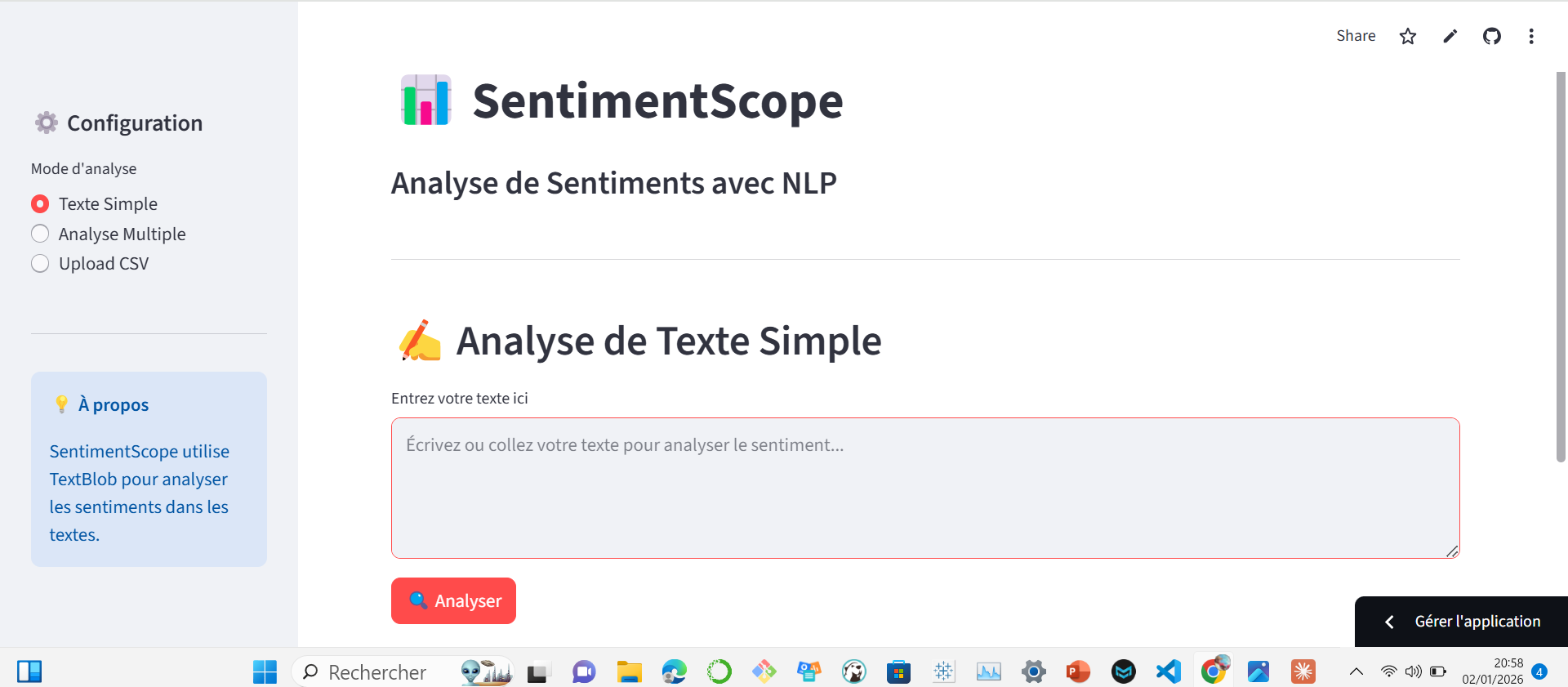
Task: Click the pencil edit icon
Action: point(1450,36)
